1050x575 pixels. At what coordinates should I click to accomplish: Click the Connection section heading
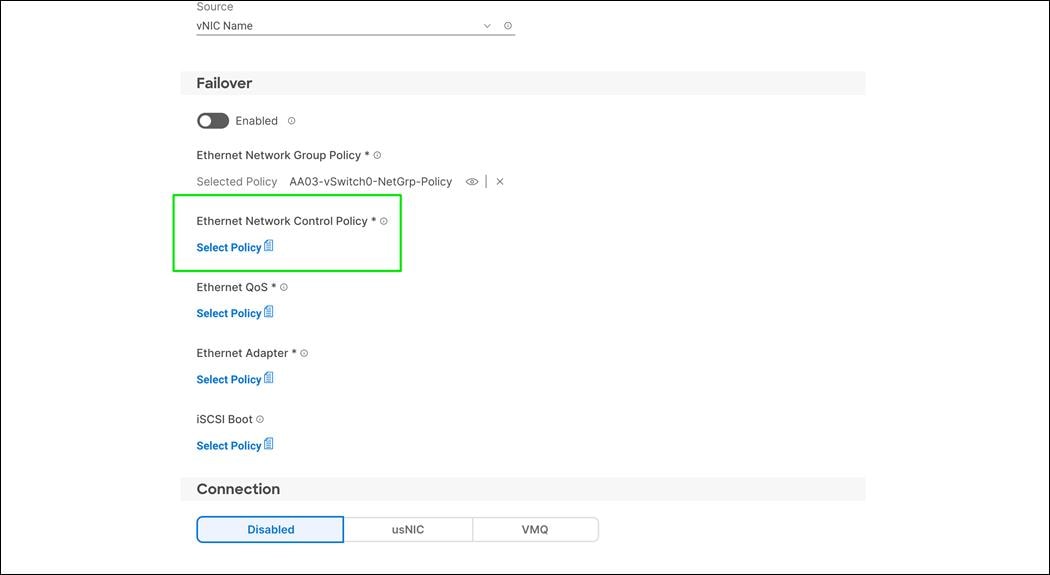tap(238, 489)
